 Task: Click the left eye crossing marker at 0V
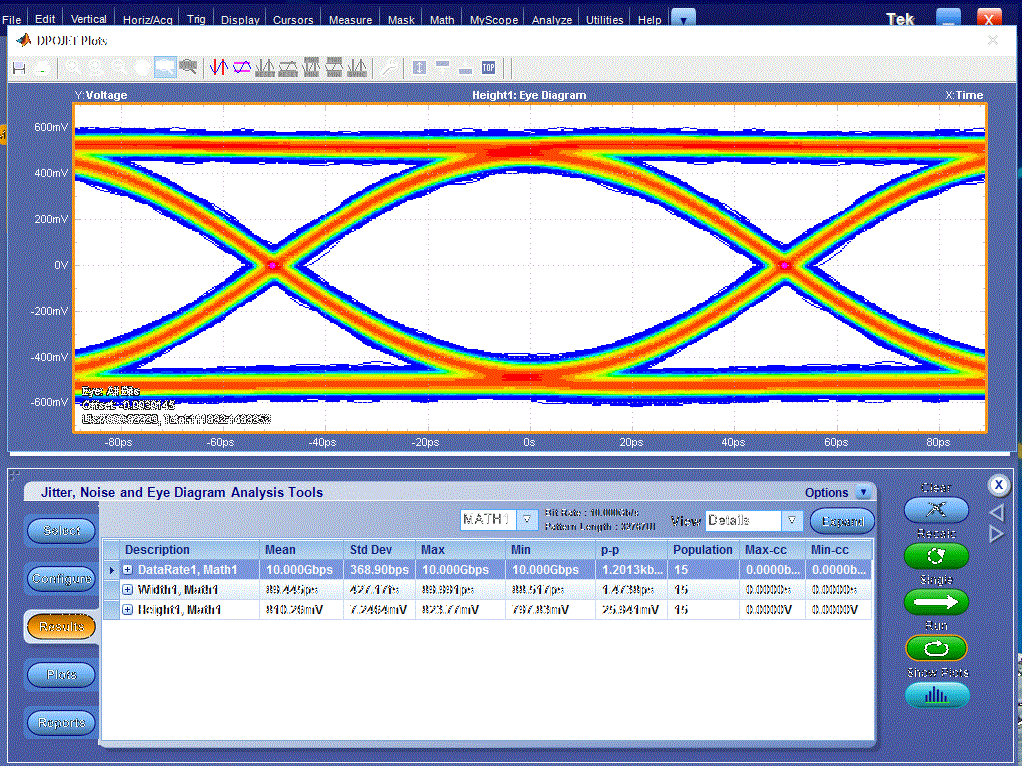[273, 265]
